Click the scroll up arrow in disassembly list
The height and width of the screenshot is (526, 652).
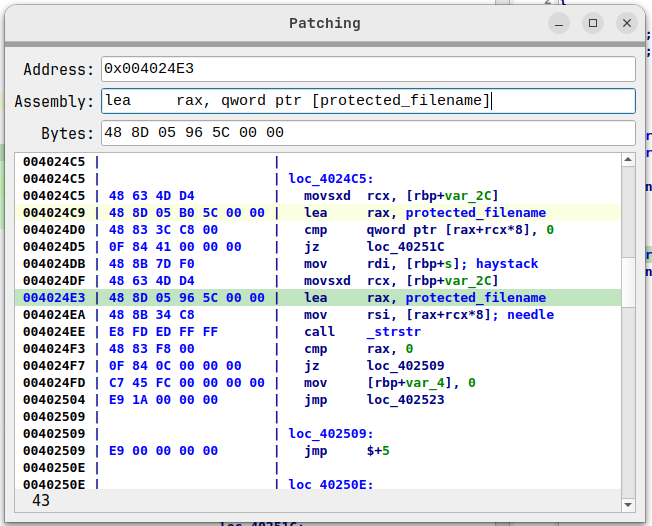pos(628,160)
